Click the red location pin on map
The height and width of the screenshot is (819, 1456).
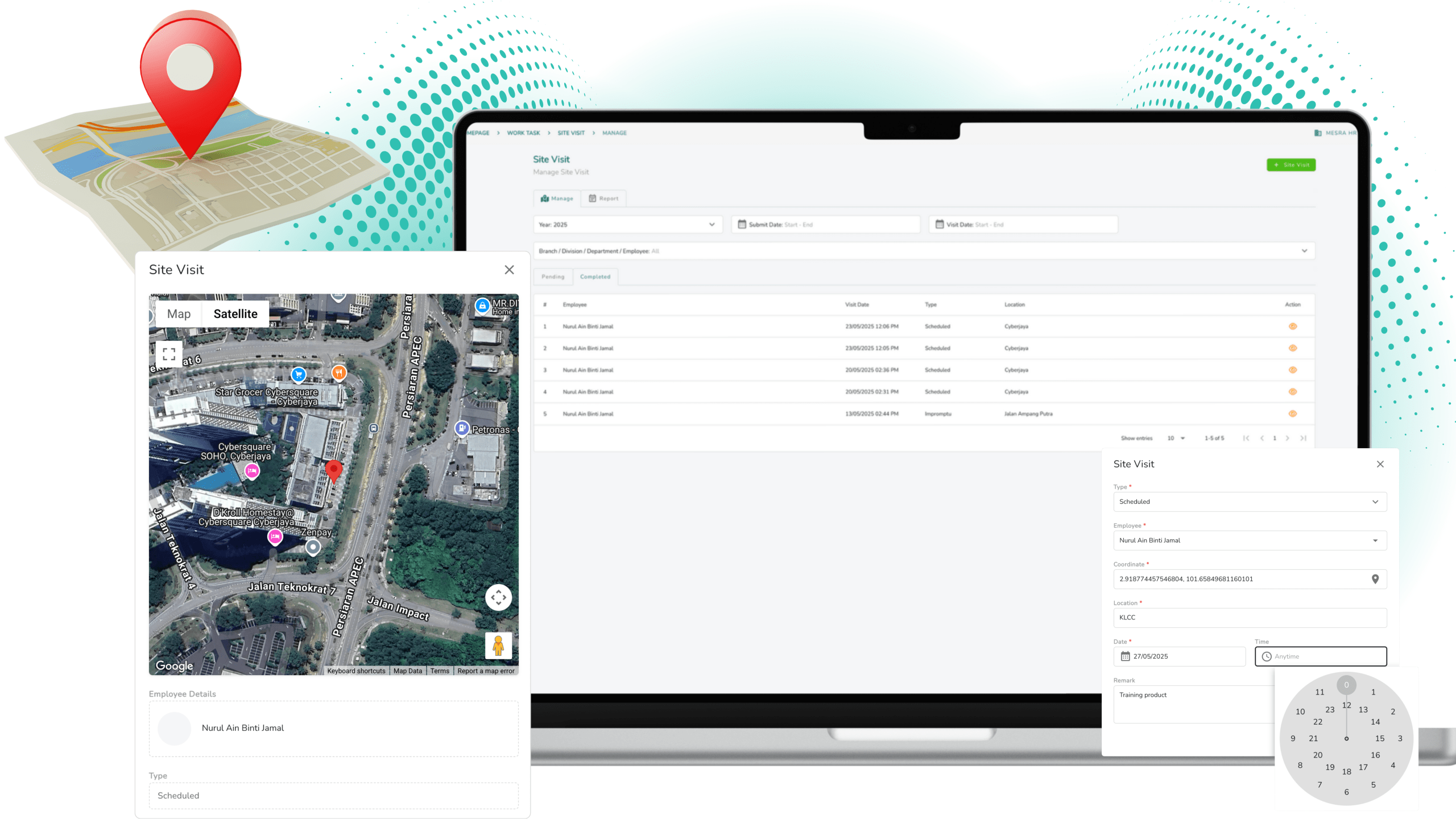click(x=334, y=470)
